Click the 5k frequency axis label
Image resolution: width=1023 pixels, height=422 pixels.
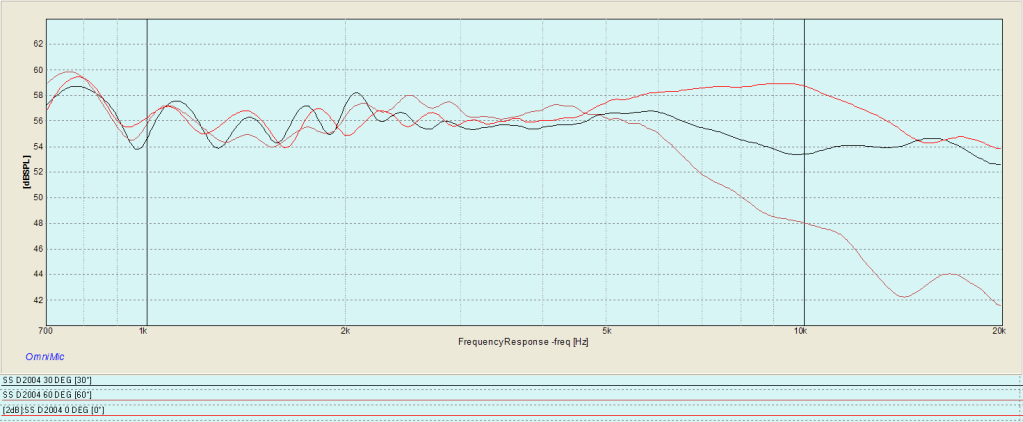coord(607,331)
